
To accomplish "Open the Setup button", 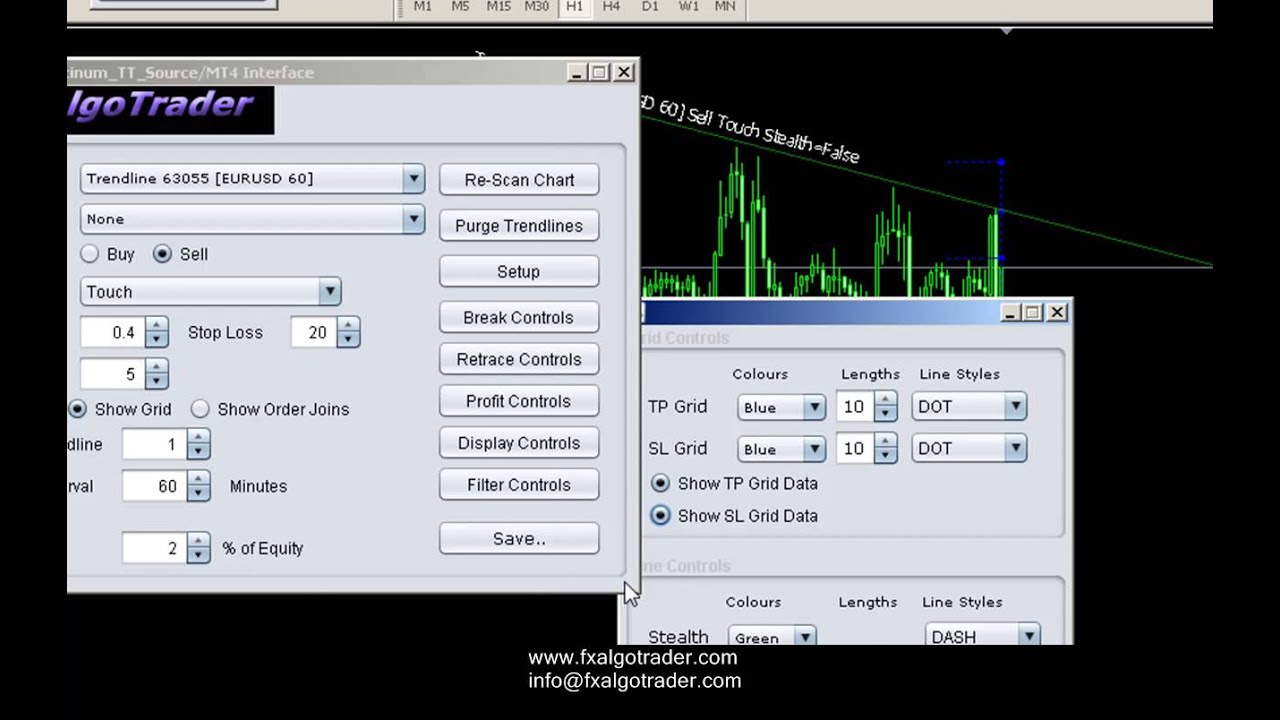I will 519,272.
